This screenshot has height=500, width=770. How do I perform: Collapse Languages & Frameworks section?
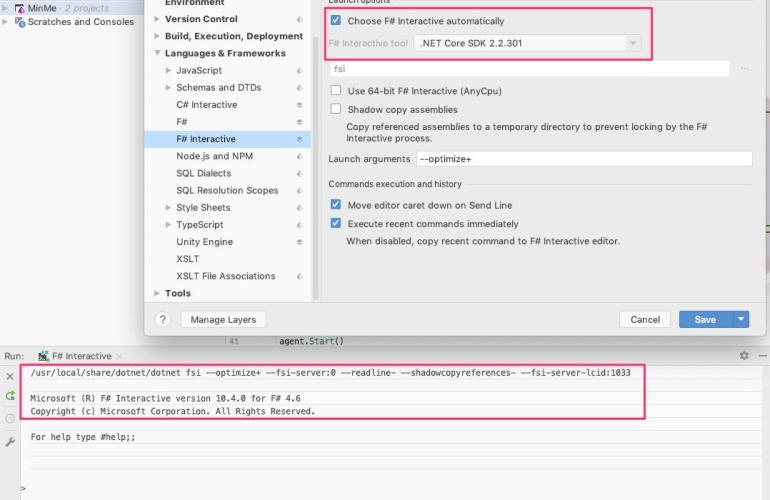click(x=157, y=54)
